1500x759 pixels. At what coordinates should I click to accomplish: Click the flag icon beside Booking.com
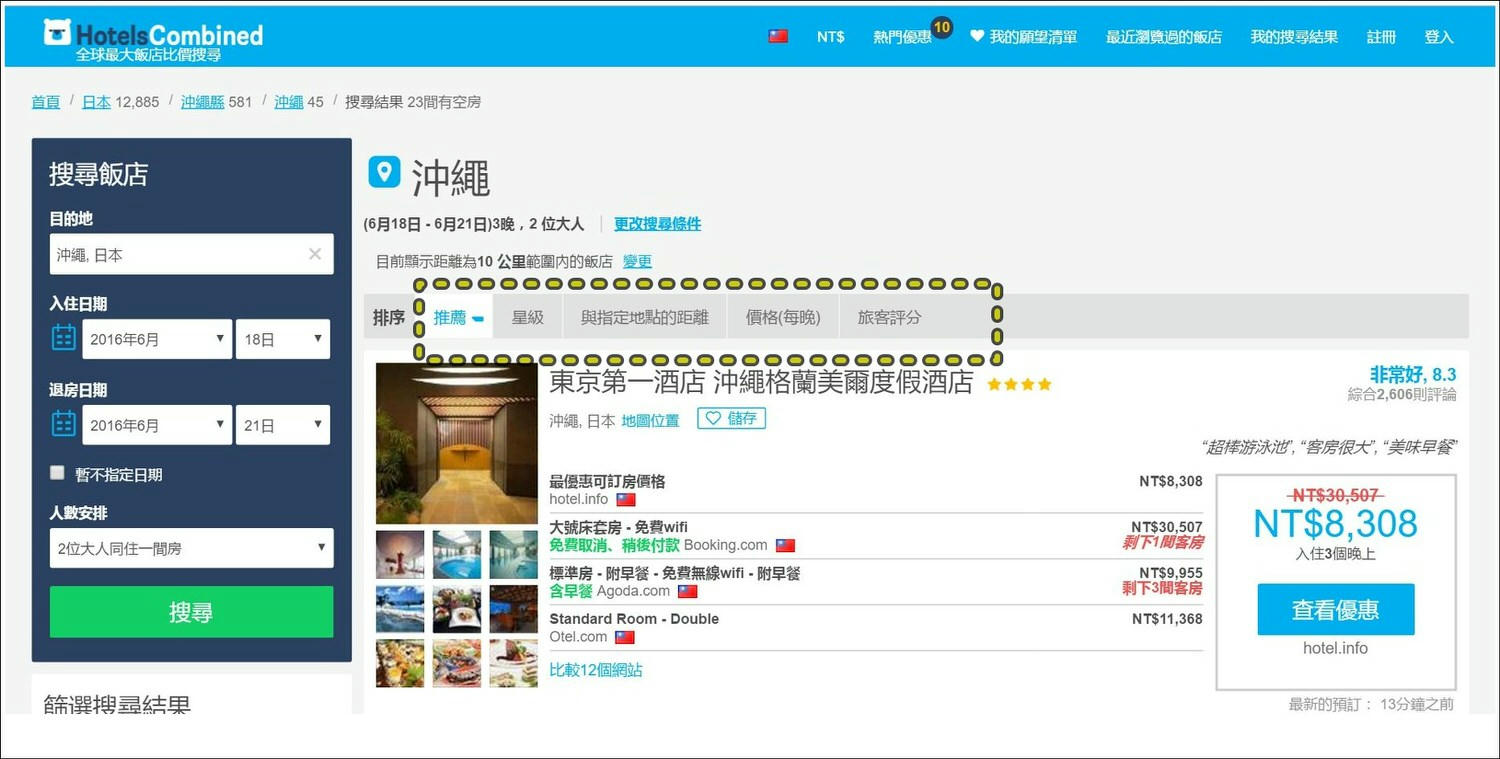pos(785,546)
